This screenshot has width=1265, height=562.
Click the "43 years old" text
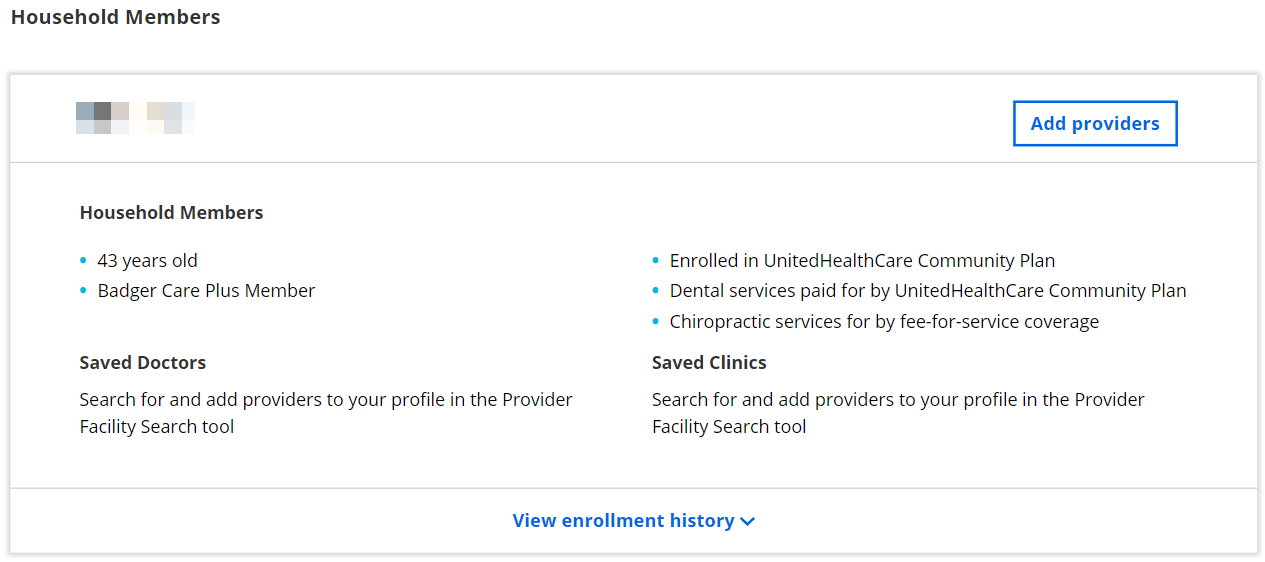point(147,261)
